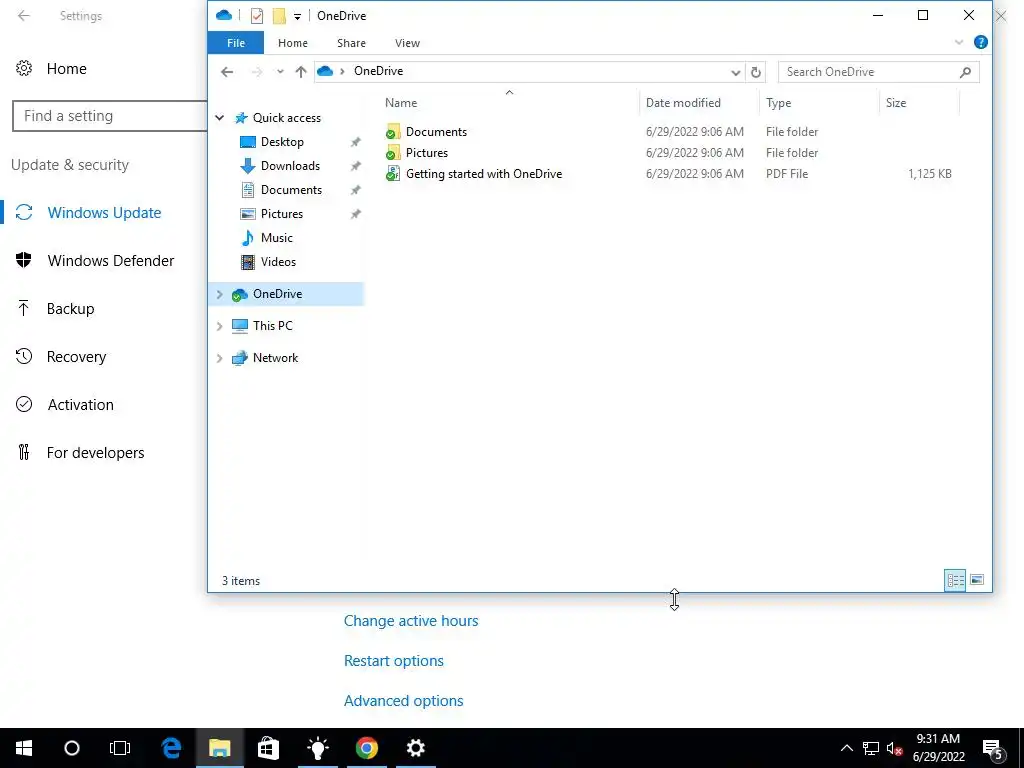Collapse the Quick access tree node
The image size is (1024, 768).
click(220, 118)
